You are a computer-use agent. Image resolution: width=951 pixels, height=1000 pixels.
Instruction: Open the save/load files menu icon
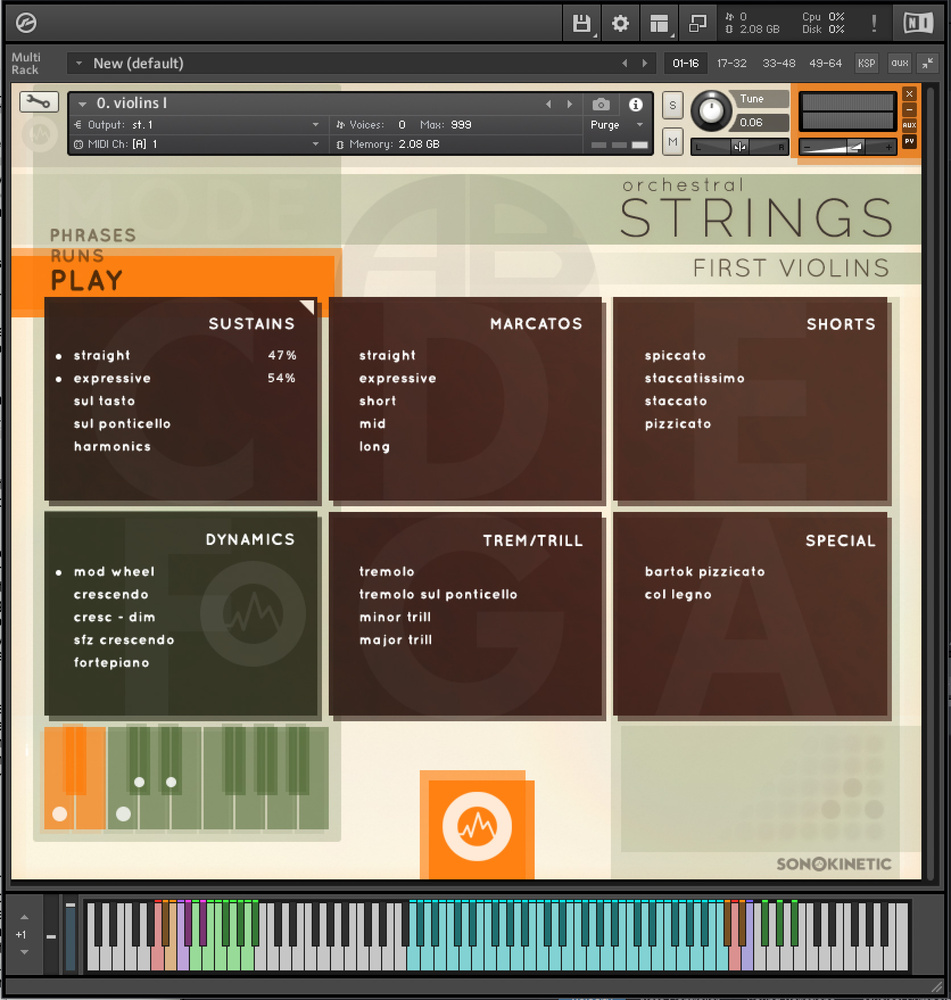point(581,23)
